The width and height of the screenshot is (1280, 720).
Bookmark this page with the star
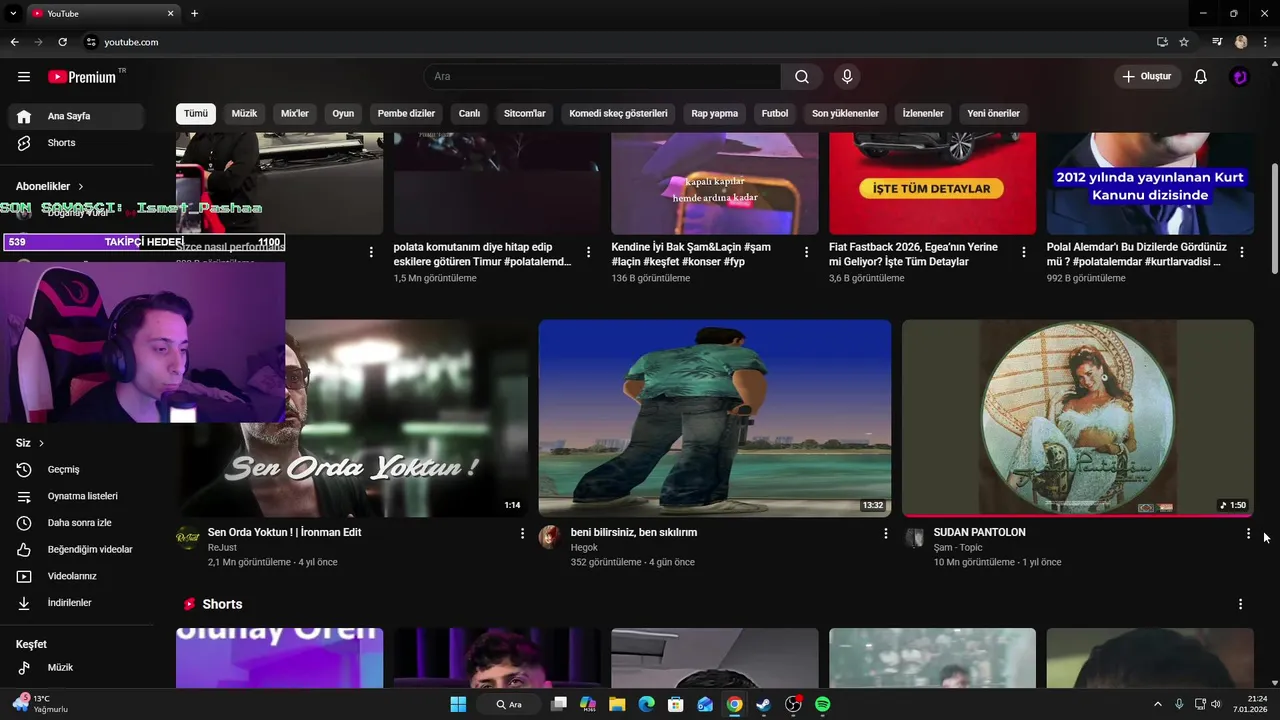point(1184,42)
